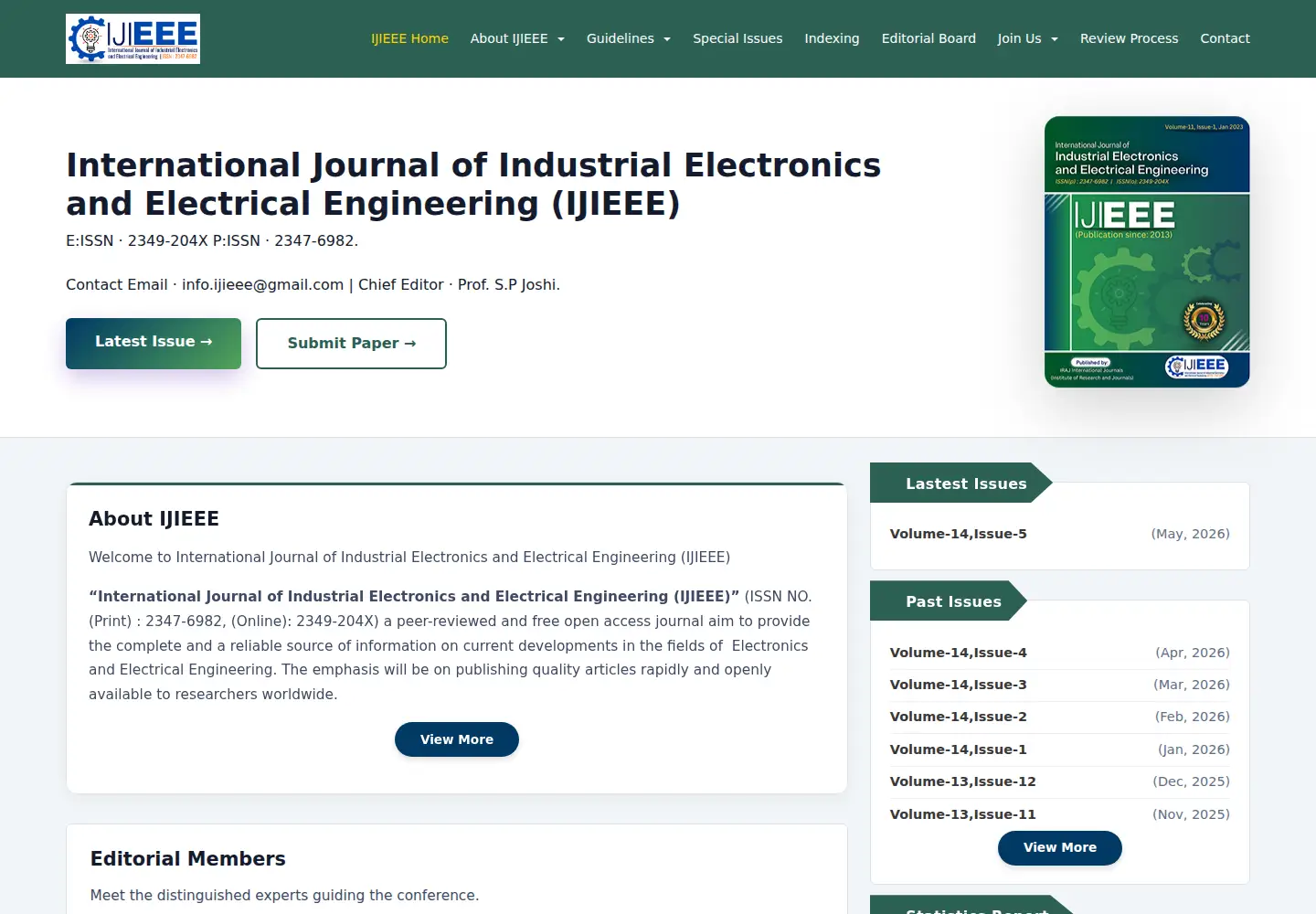
Task: Open Volume-14, Issue-5 latest issue
Action: coord(959,534)
